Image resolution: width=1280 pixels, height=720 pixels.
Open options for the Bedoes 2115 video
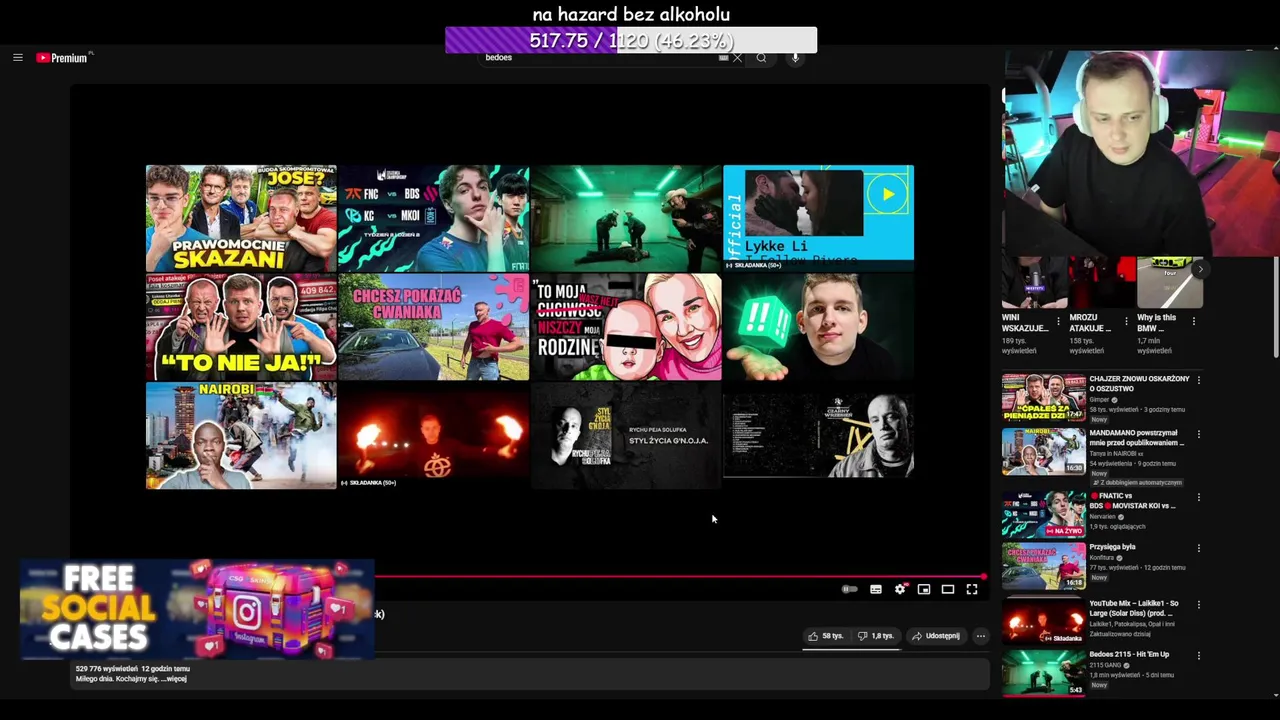click(1198, 655)
